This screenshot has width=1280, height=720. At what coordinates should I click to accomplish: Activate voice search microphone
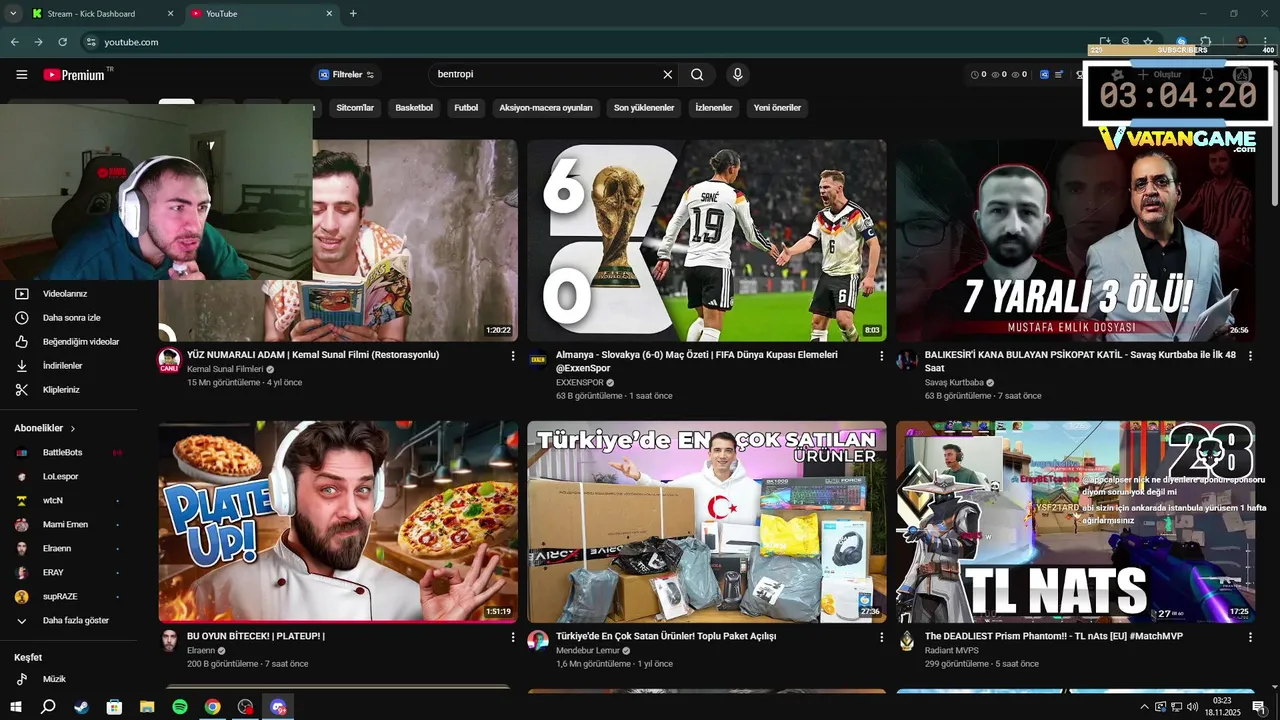pos(737,75)
